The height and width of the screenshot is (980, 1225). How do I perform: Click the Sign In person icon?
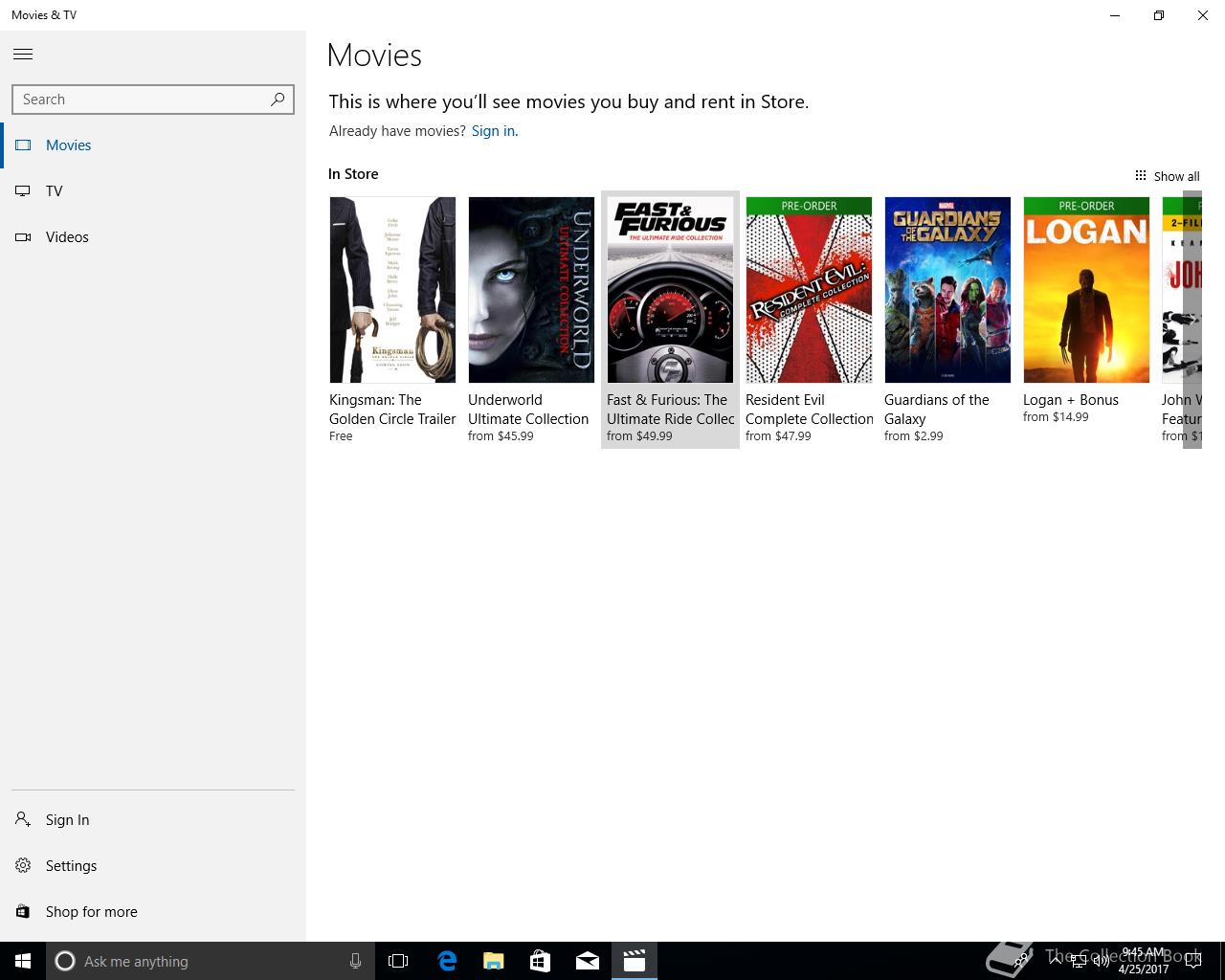[23, 819]
